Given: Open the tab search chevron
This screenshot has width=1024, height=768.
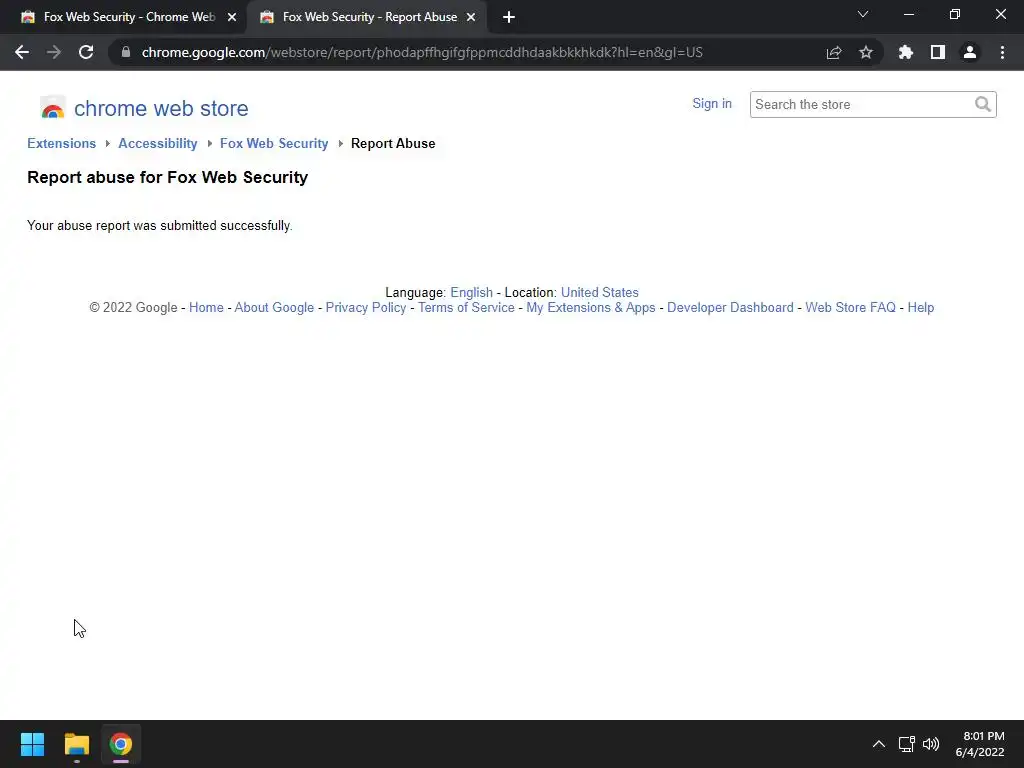Looking at the screenshot, I should (x=863, y=14).
